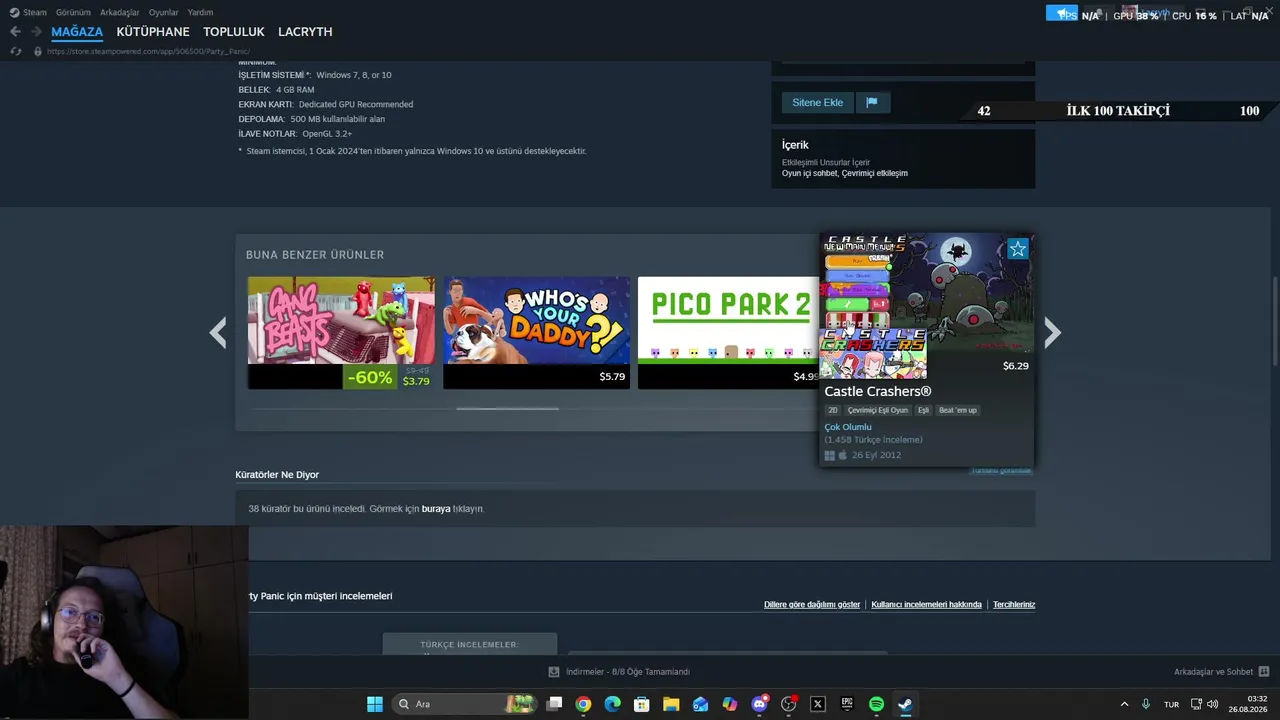Open Spotify from the taskbar
Screen dimensions: 1280x720
tap(876, 704)
